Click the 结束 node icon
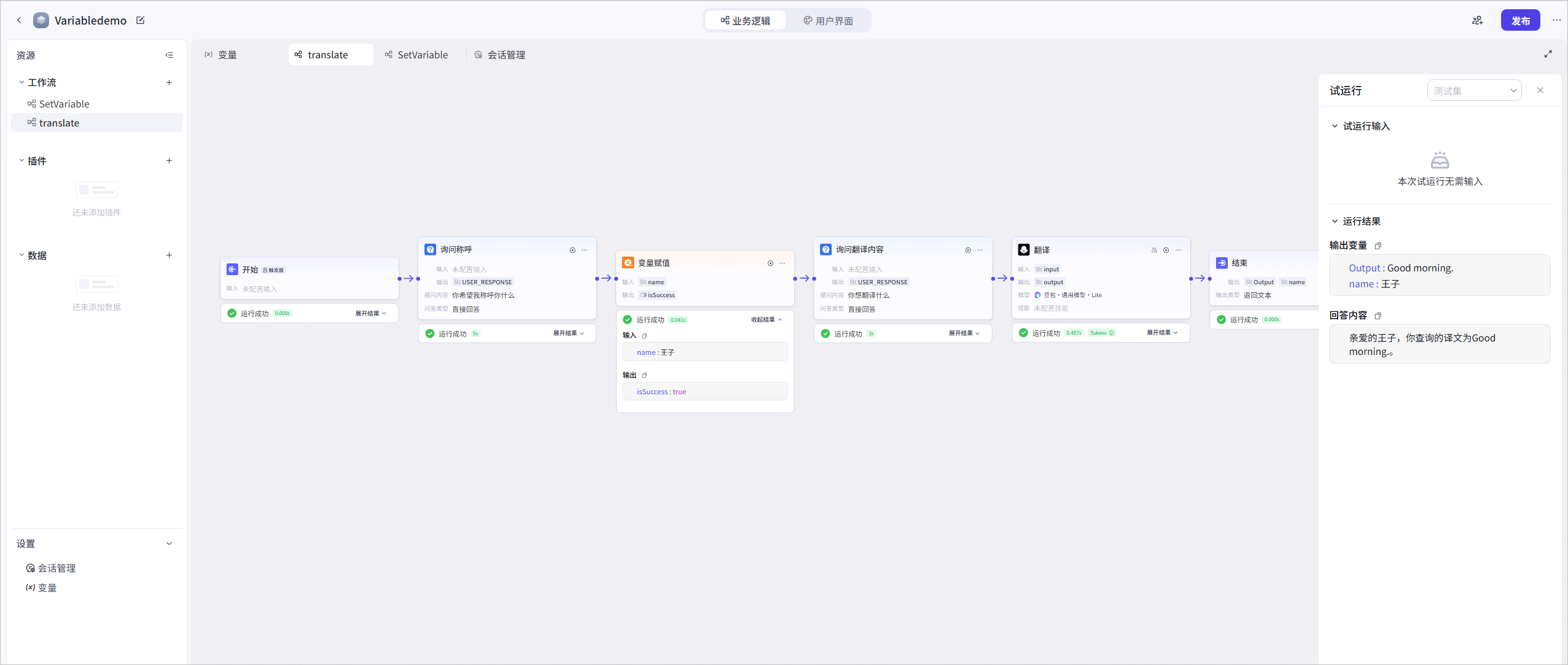The height and width of the screenshot is (665, 1568). 1222,263
